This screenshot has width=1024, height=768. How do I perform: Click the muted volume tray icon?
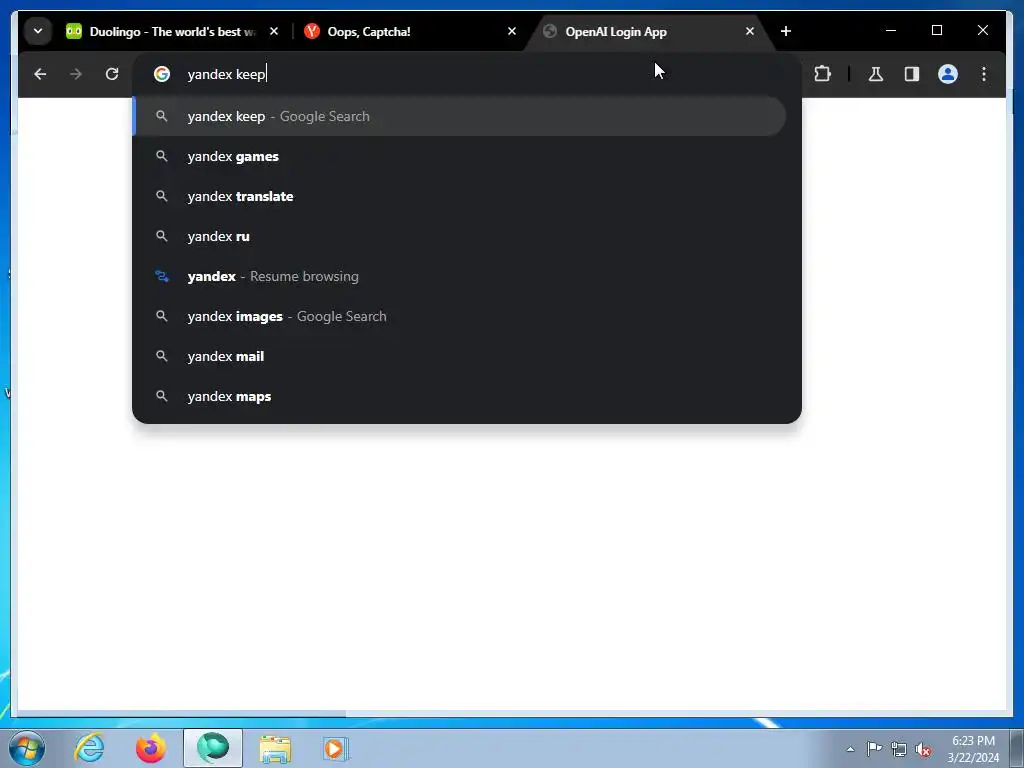923,750
